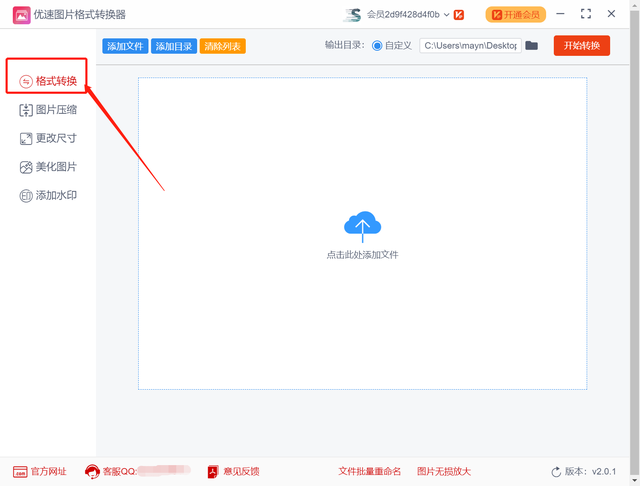Click the 添加文件 add file button

[125, 46]
